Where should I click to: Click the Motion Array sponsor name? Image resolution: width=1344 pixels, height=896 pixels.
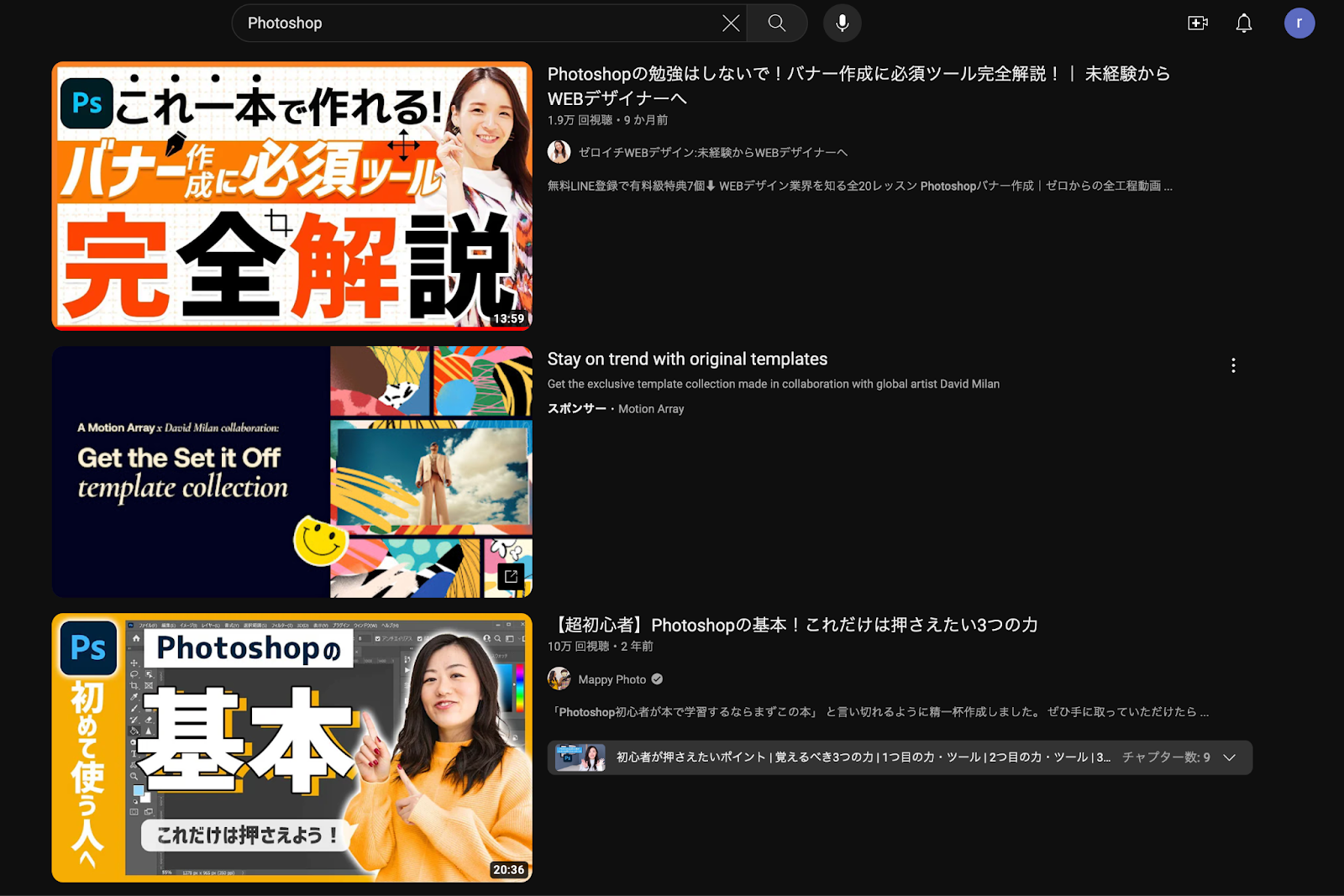click(651, 409)
